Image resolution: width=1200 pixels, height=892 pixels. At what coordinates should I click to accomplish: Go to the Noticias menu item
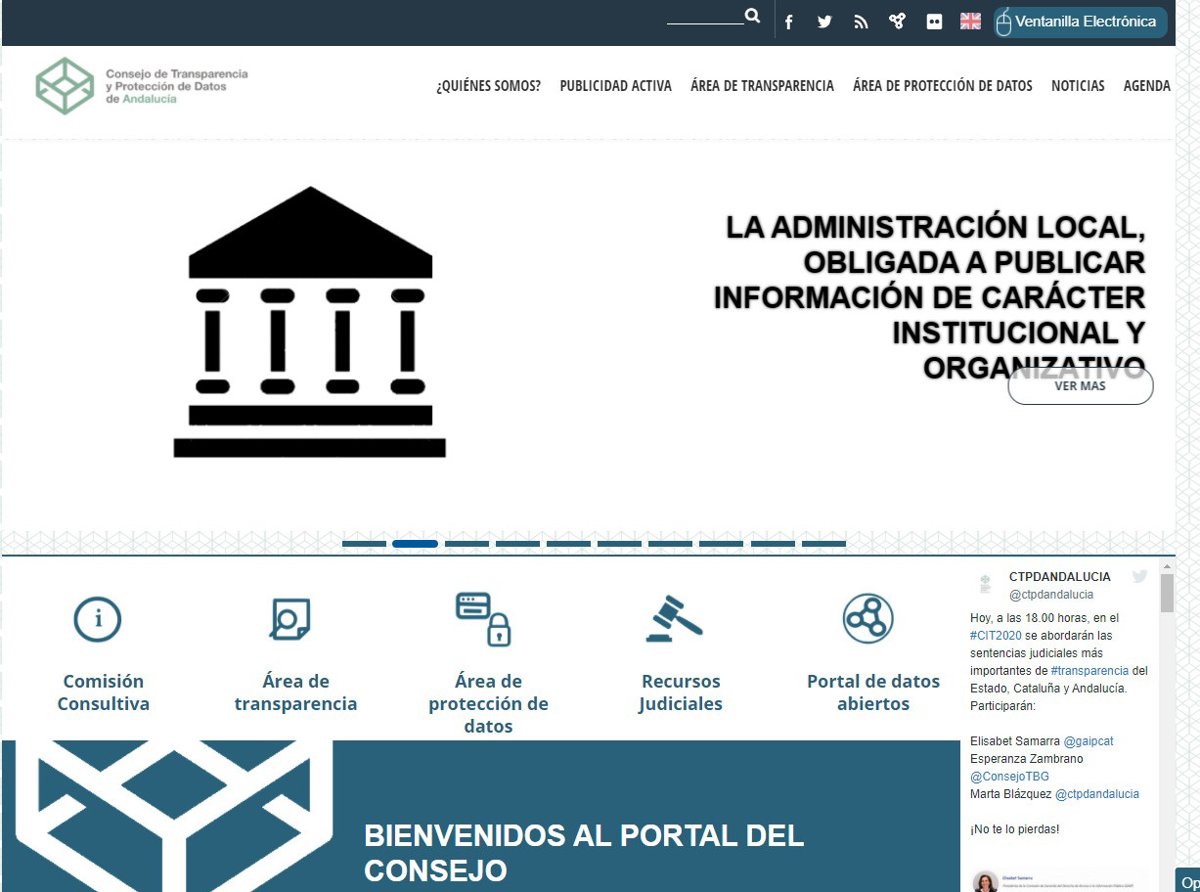[x=1077, y=86]
